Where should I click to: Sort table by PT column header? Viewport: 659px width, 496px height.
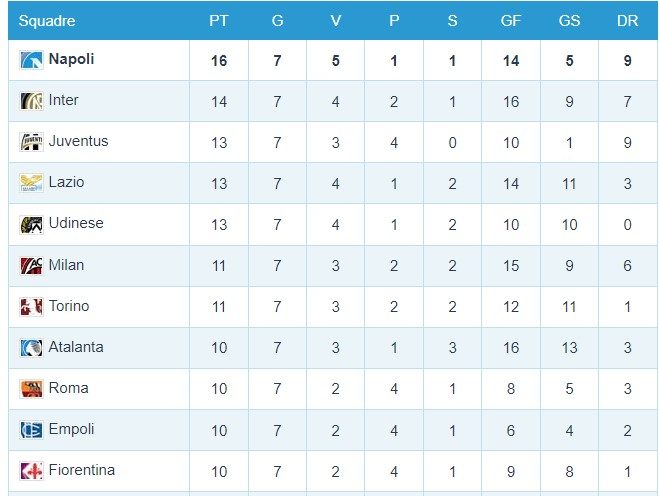coord(219,21)
